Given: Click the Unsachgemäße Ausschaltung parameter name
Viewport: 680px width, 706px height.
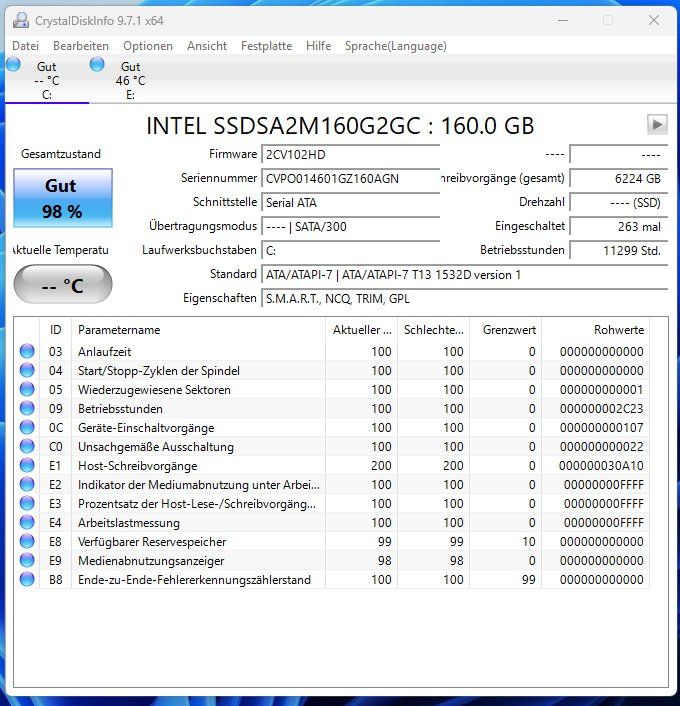Looking at the screenshot, I should pos(156,447).
